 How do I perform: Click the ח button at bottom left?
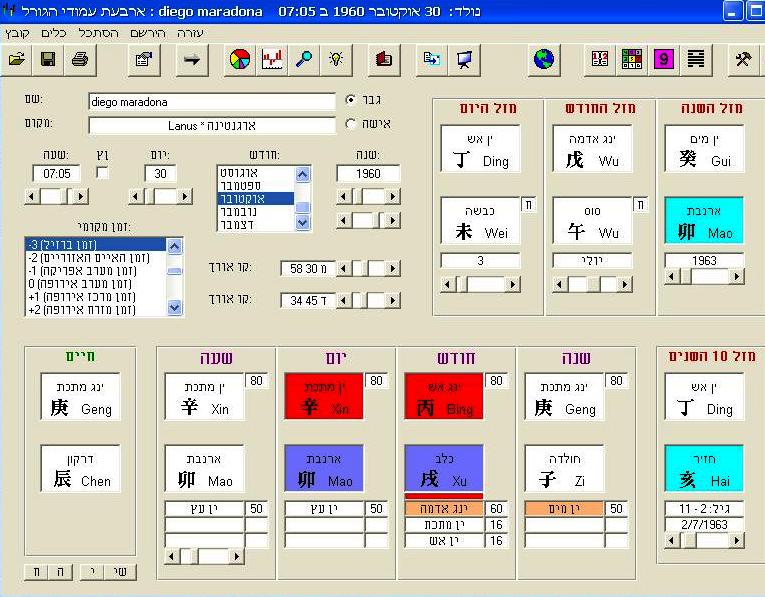coord(37,572)
